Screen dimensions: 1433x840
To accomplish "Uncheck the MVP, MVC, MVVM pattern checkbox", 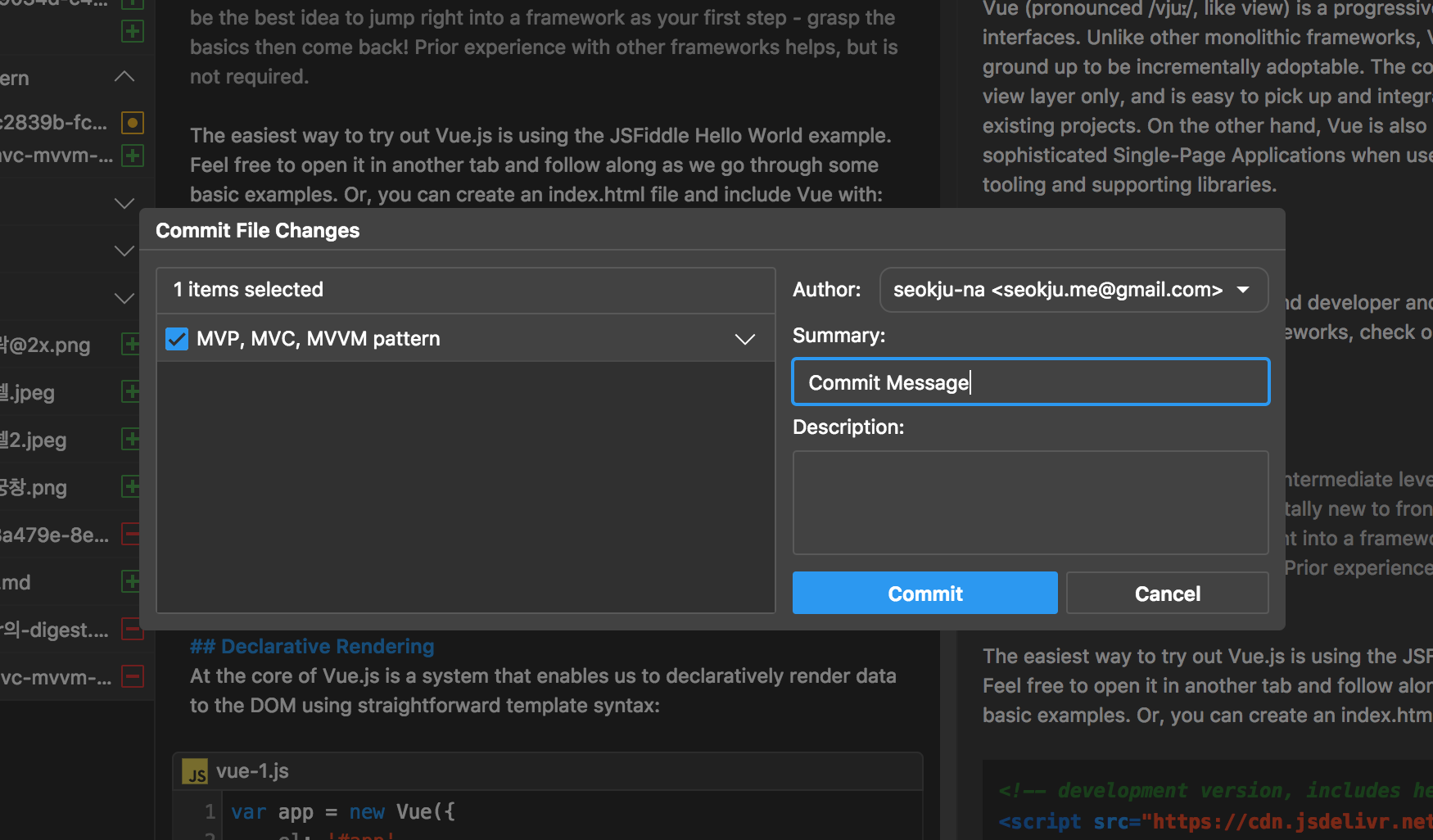I will tap(177, 339).
